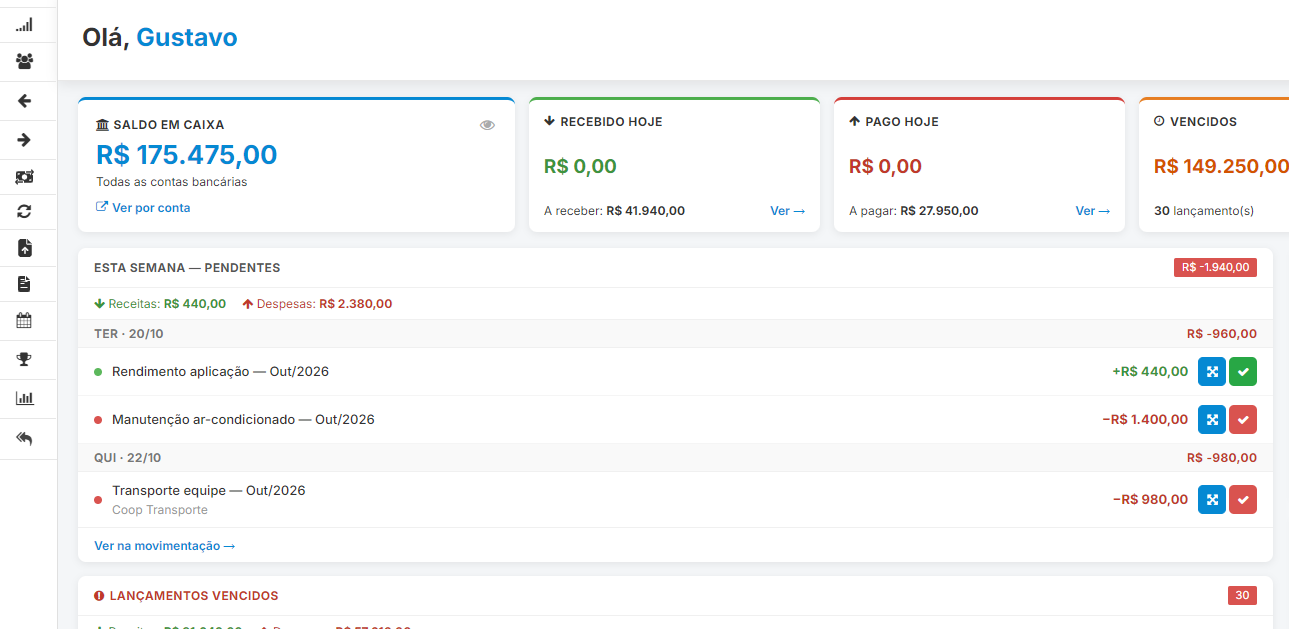The width and height of the screenshot is (1289, 629).
Task: Select Transporte equipe — Out/2026 row text
Action: 209,490
